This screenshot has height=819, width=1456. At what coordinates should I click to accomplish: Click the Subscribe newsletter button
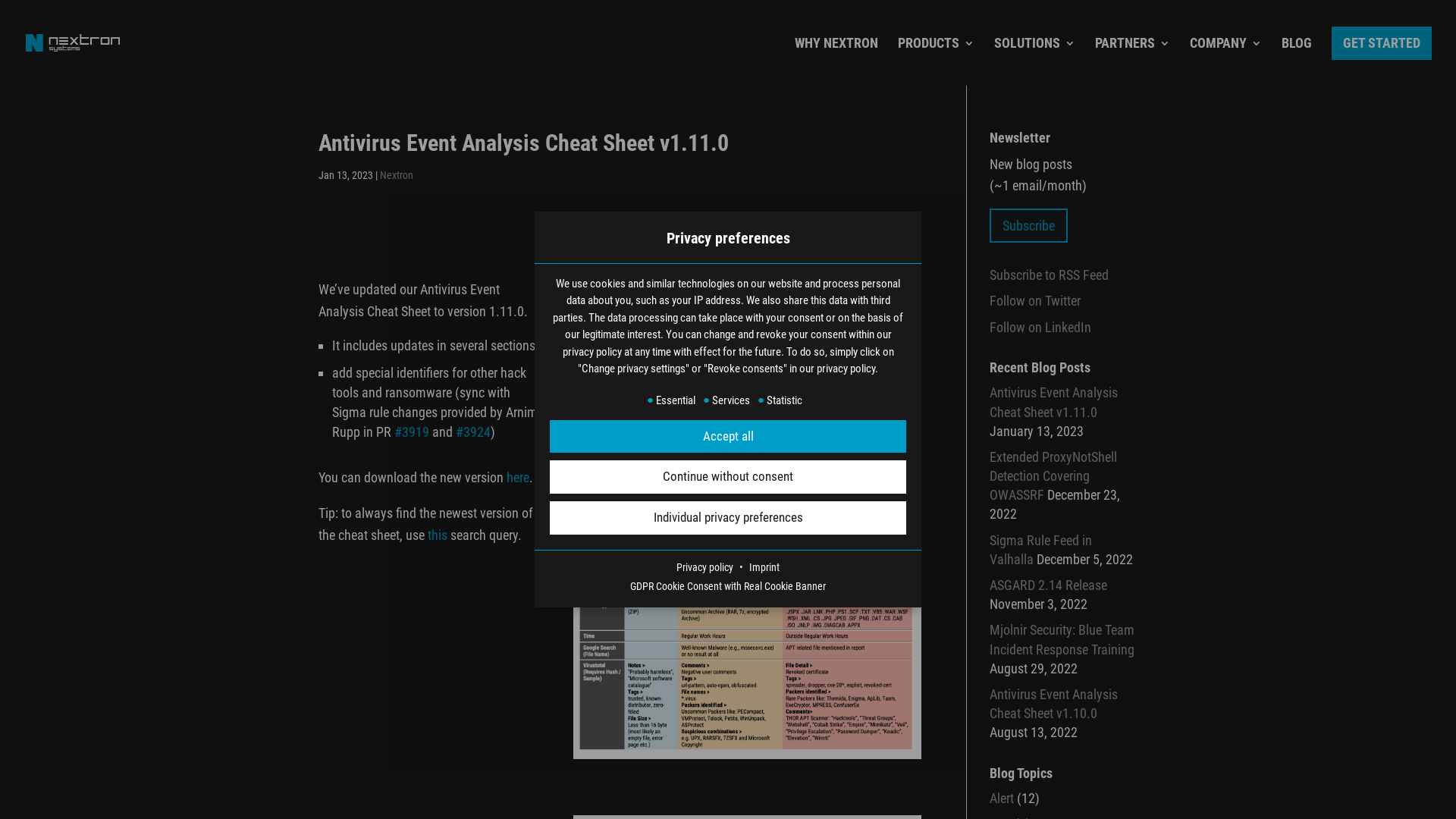(x=1028, y=225)
